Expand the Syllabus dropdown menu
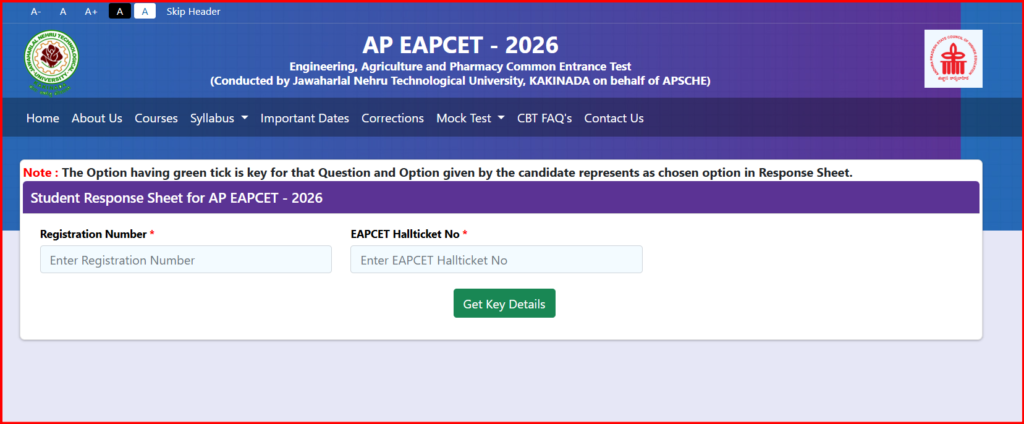 (x=219, y=118)
